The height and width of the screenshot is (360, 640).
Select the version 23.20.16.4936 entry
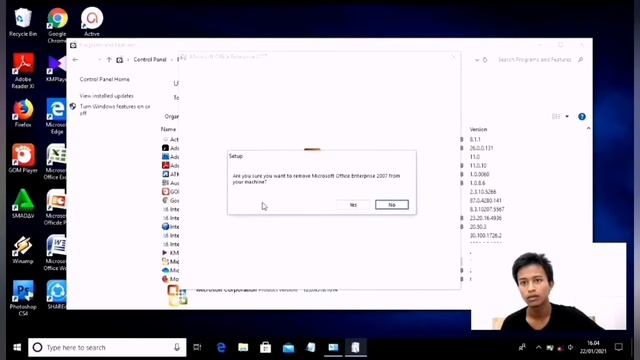(485, 218)
